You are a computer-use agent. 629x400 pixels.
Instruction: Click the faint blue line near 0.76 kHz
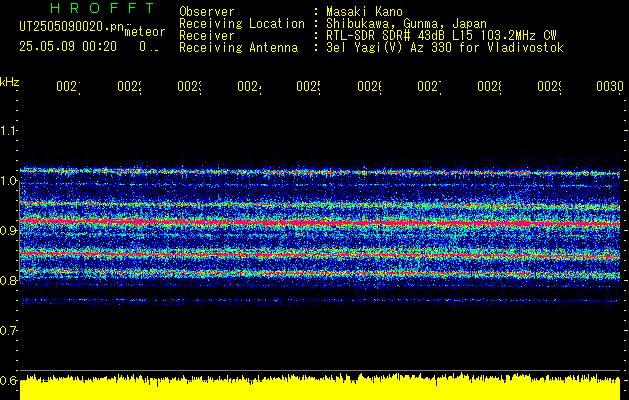[x=320, y=300]
